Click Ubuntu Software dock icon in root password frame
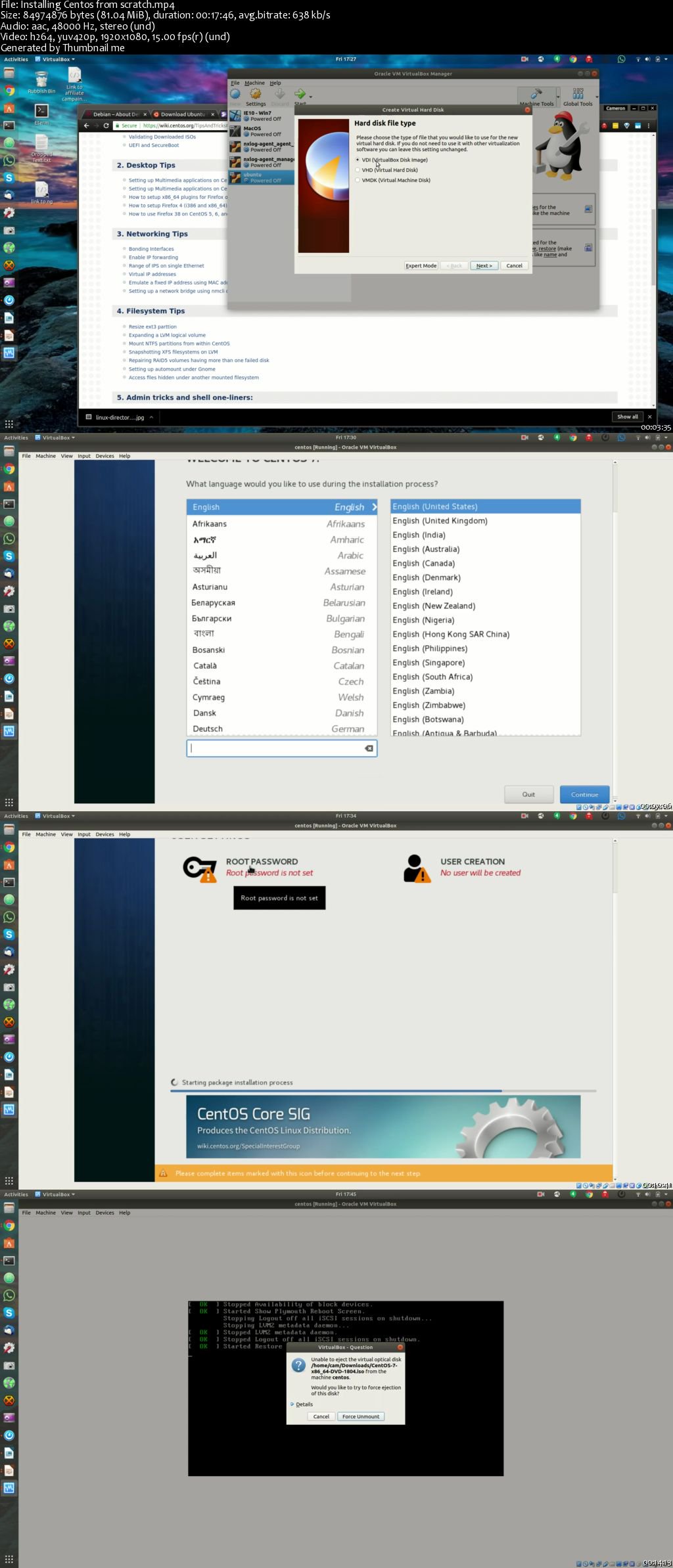This screenshot has height=1568, width=673. 9,865
